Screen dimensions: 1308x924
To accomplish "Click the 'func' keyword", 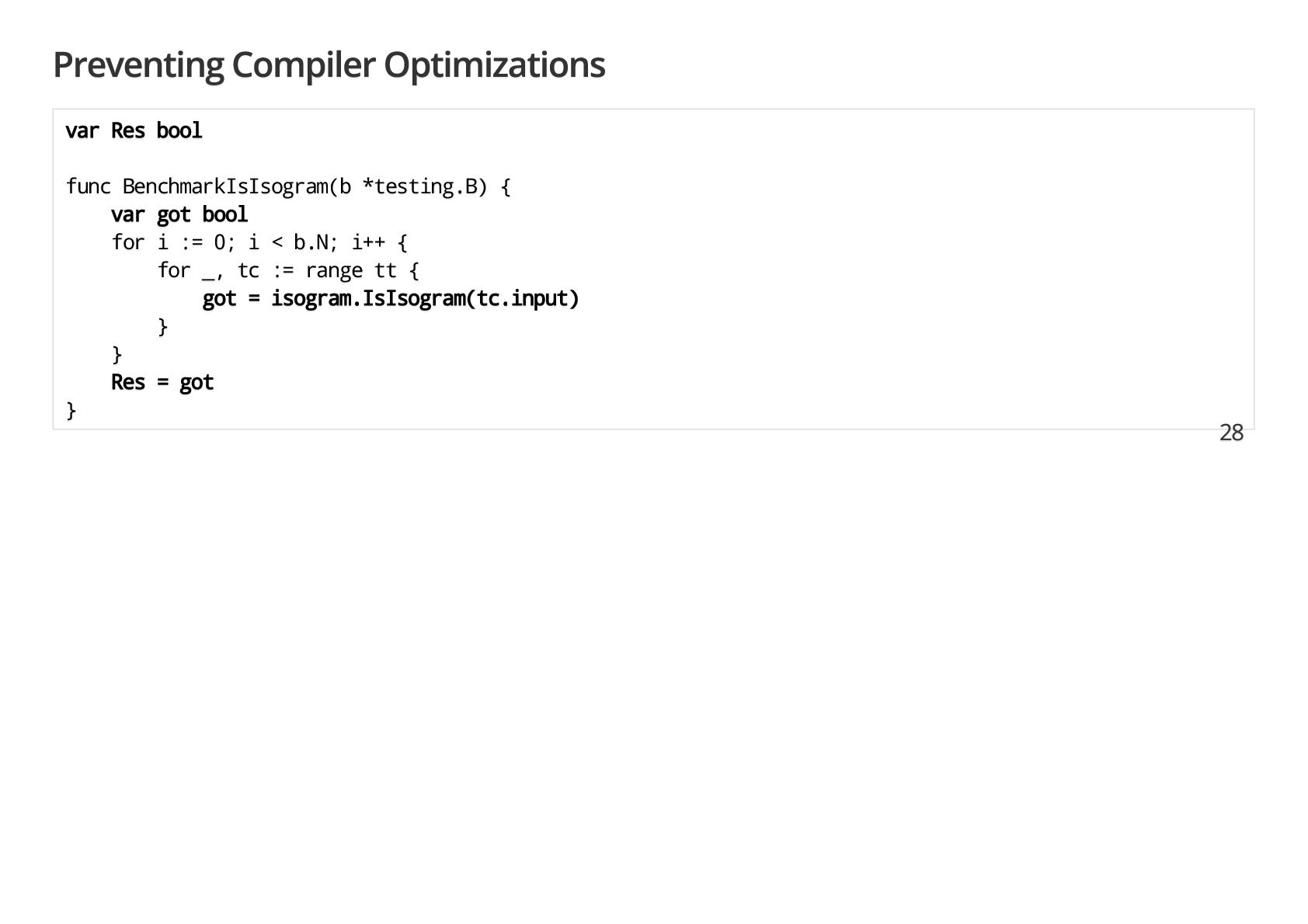I will click(x=88, y=186).
